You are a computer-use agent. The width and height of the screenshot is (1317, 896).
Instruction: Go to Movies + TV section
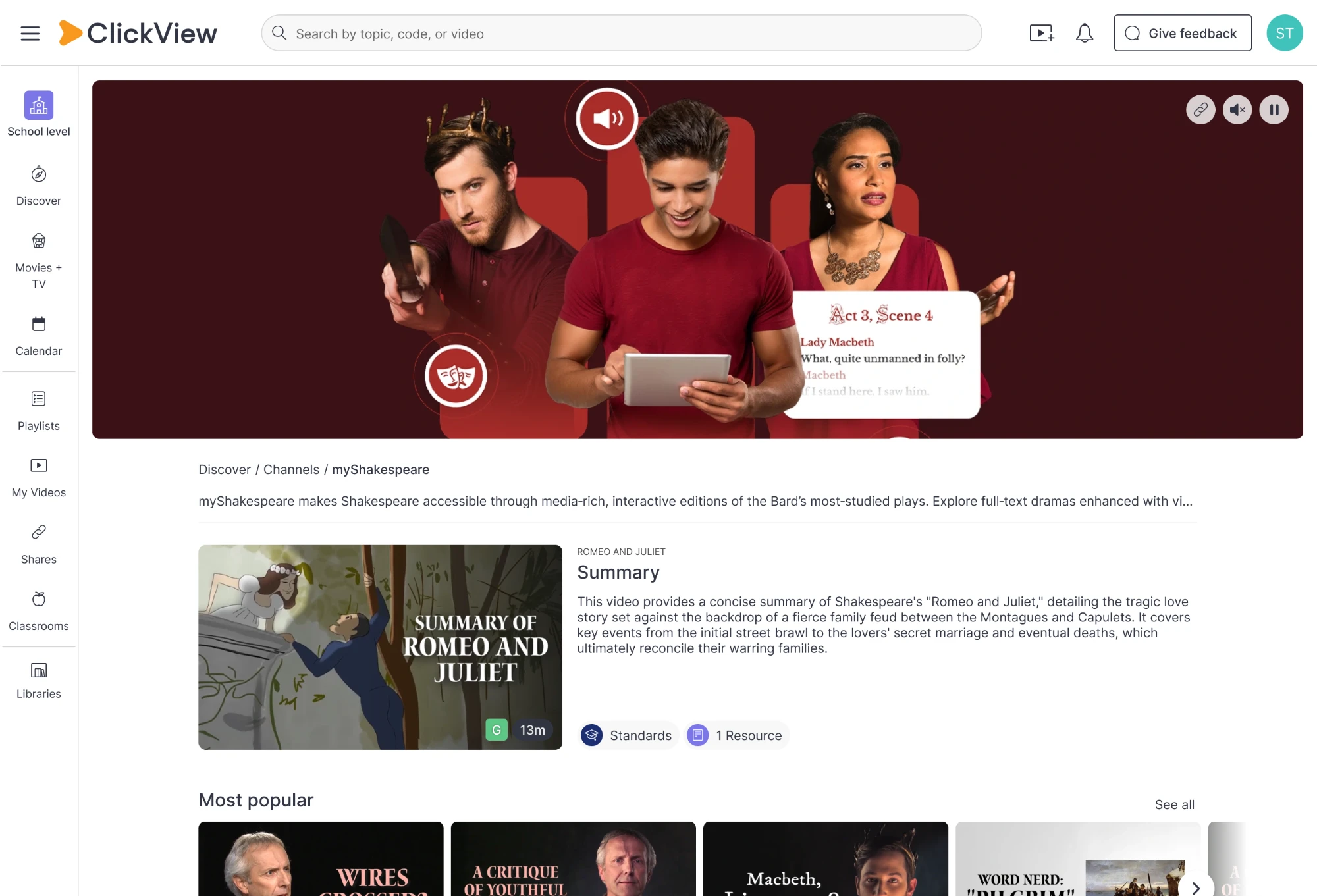(x=39, y=261)
